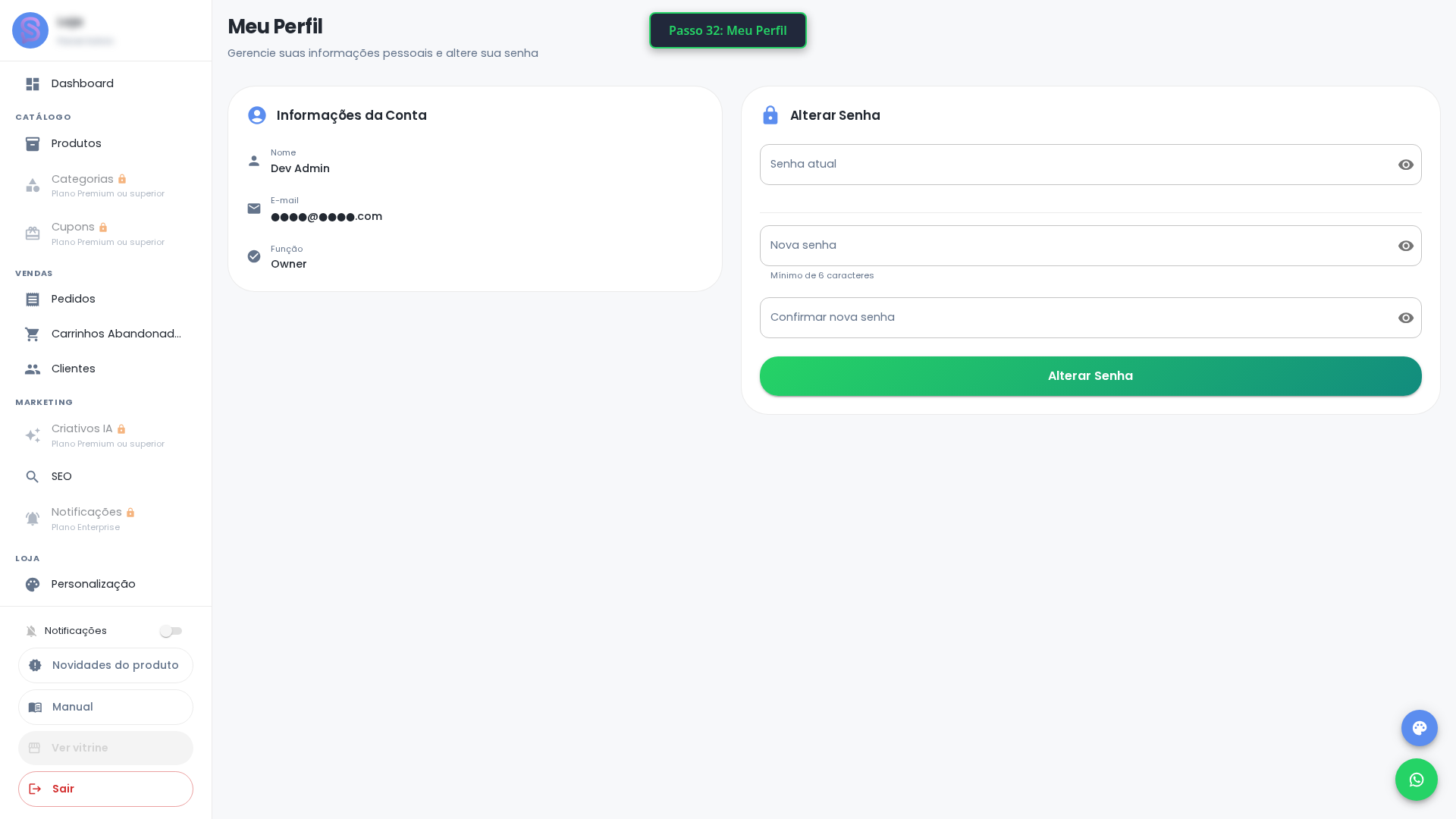Reveal the Nova senha field contents
The width and height of the screenshot is (1456, 819).
tap(1406, 246)
